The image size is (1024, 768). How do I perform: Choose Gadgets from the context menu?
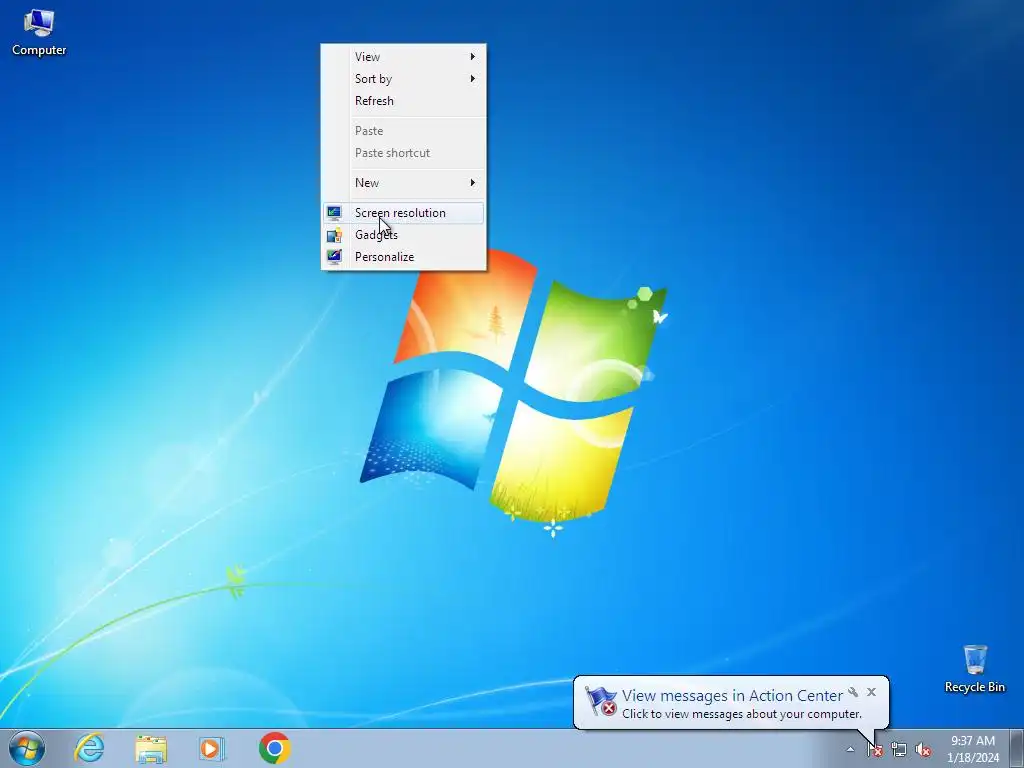click(404, 235)
